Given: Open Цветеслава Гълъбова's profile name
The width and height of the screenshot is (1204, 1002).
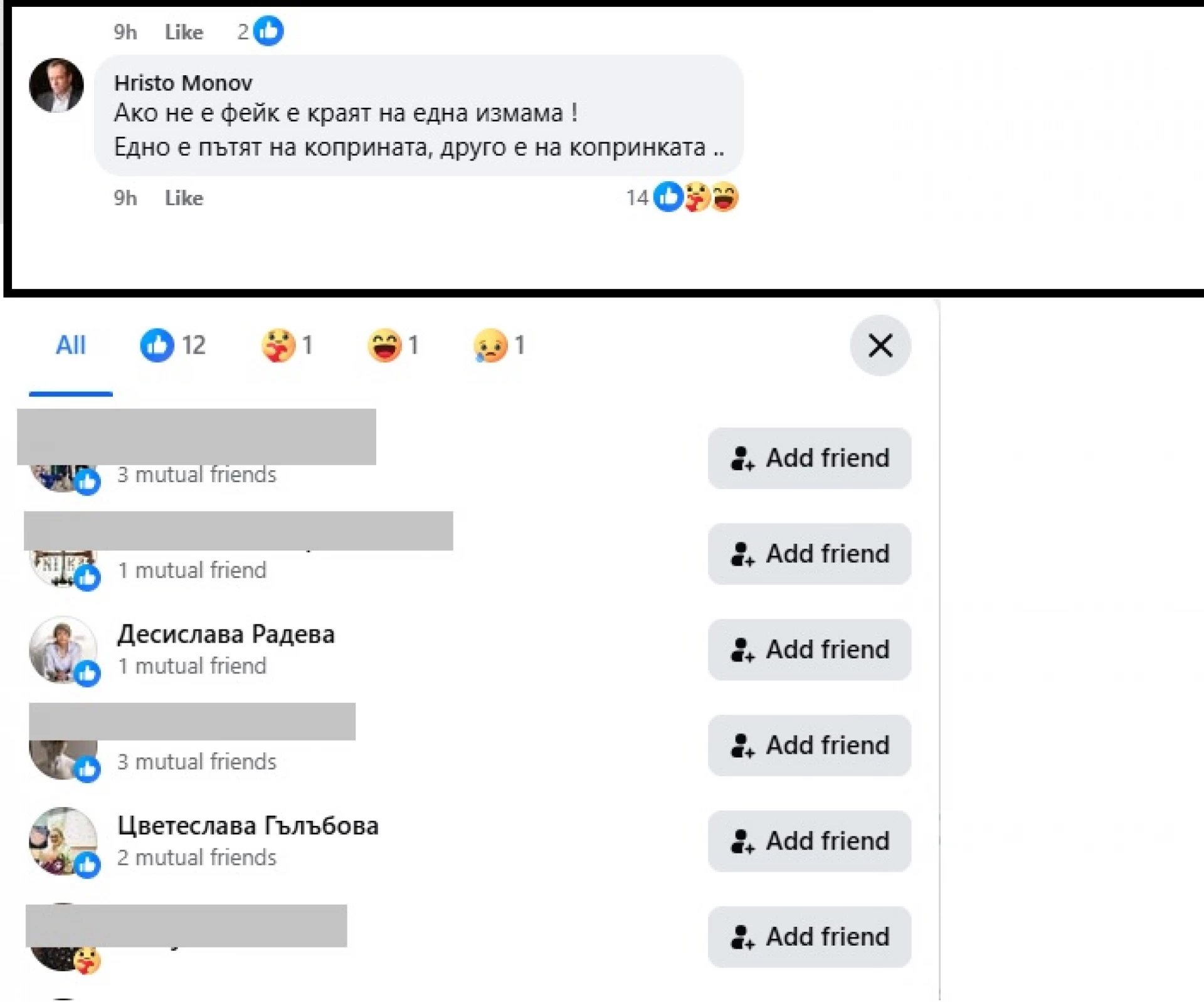Looking at the screenshot, I should [248, 826].
